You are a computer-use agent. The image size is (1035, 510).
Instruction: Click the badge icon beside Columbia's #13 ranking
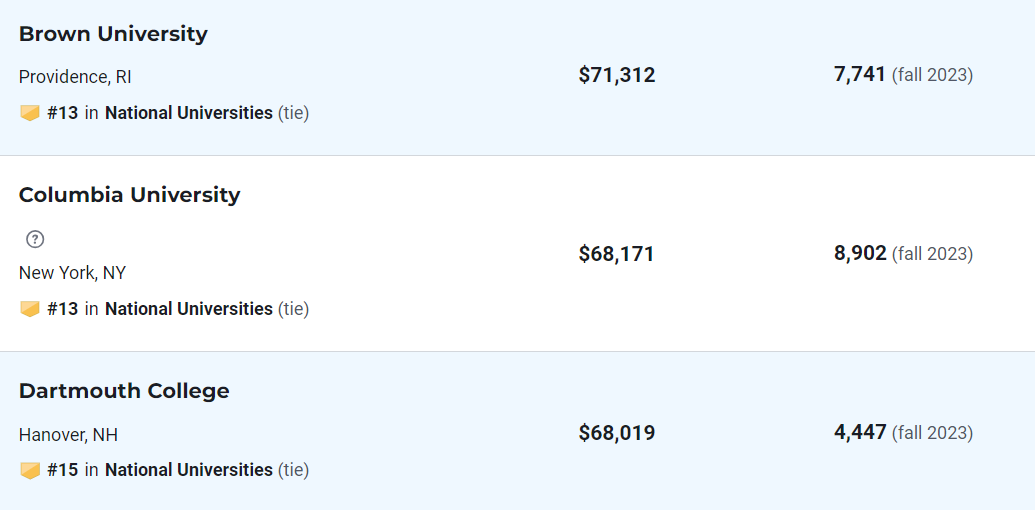30,309
